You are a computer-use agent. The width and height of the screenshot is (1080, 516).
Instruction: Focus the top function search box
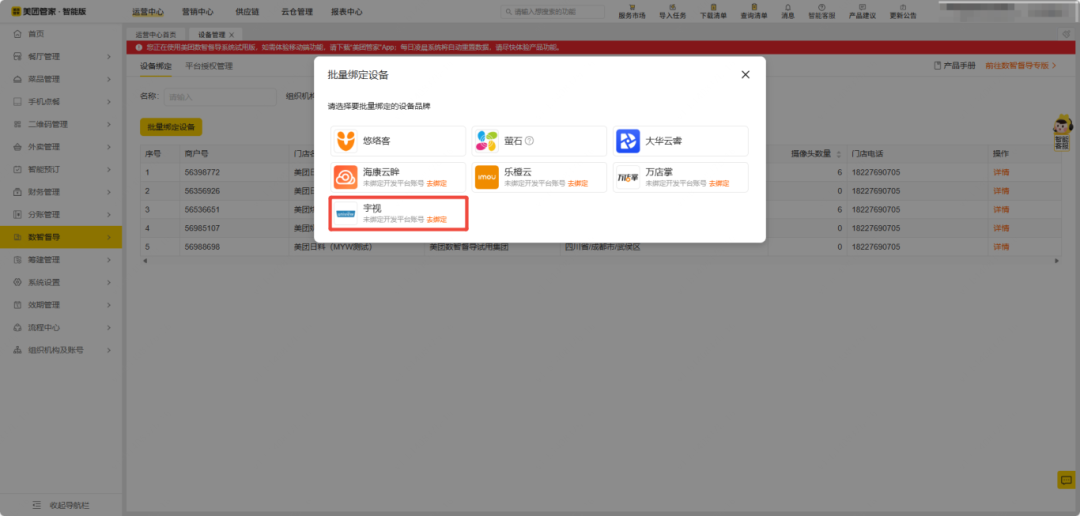(x=552, y=12)
